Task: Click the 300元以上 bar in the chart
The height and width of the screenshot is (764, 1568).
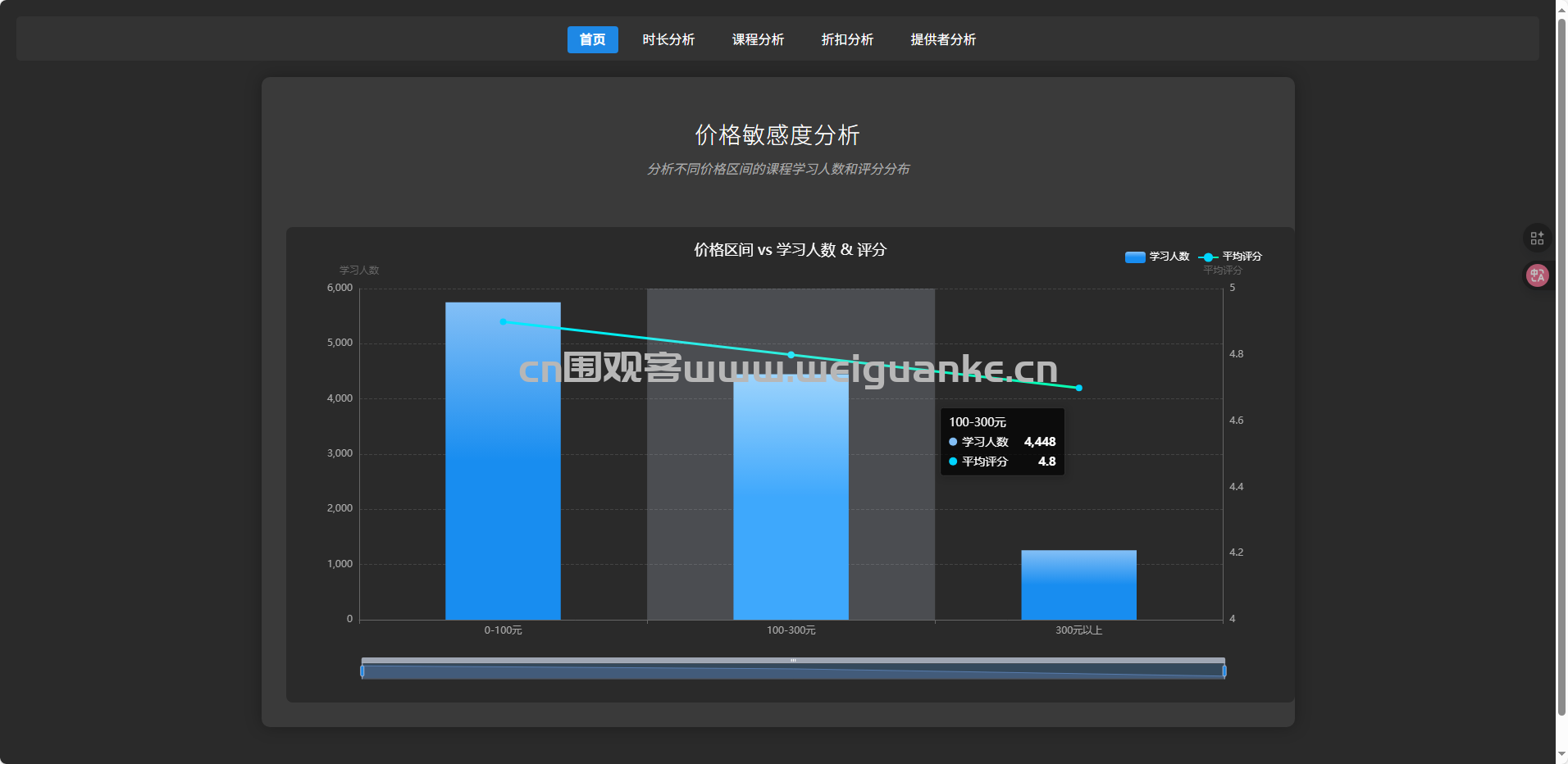Action: click(1078, 586)
